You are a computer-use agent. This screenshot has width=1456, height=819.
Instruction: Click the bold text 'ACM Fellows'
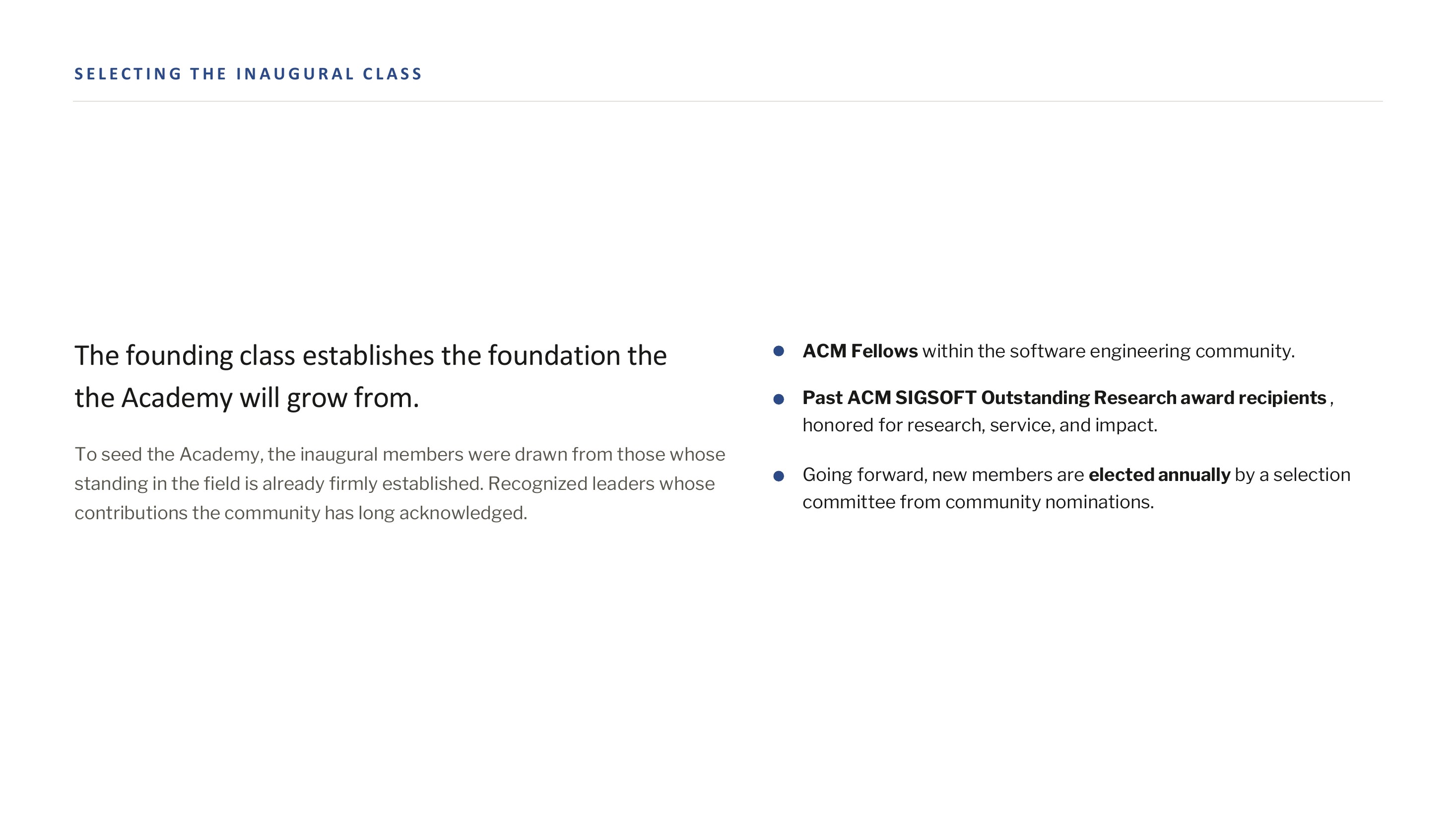pos(860,351)
